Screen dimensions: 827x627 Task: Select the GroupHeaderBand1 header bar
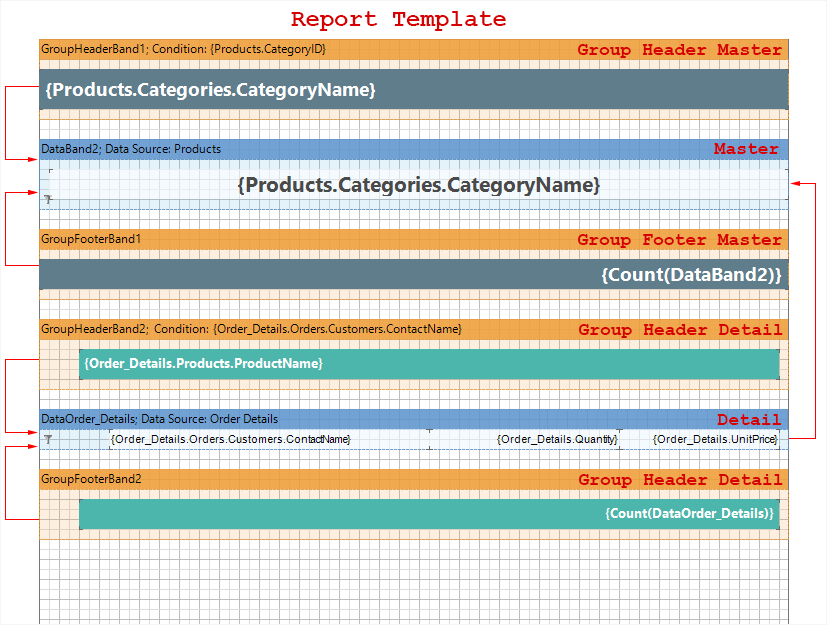[300, 49]
